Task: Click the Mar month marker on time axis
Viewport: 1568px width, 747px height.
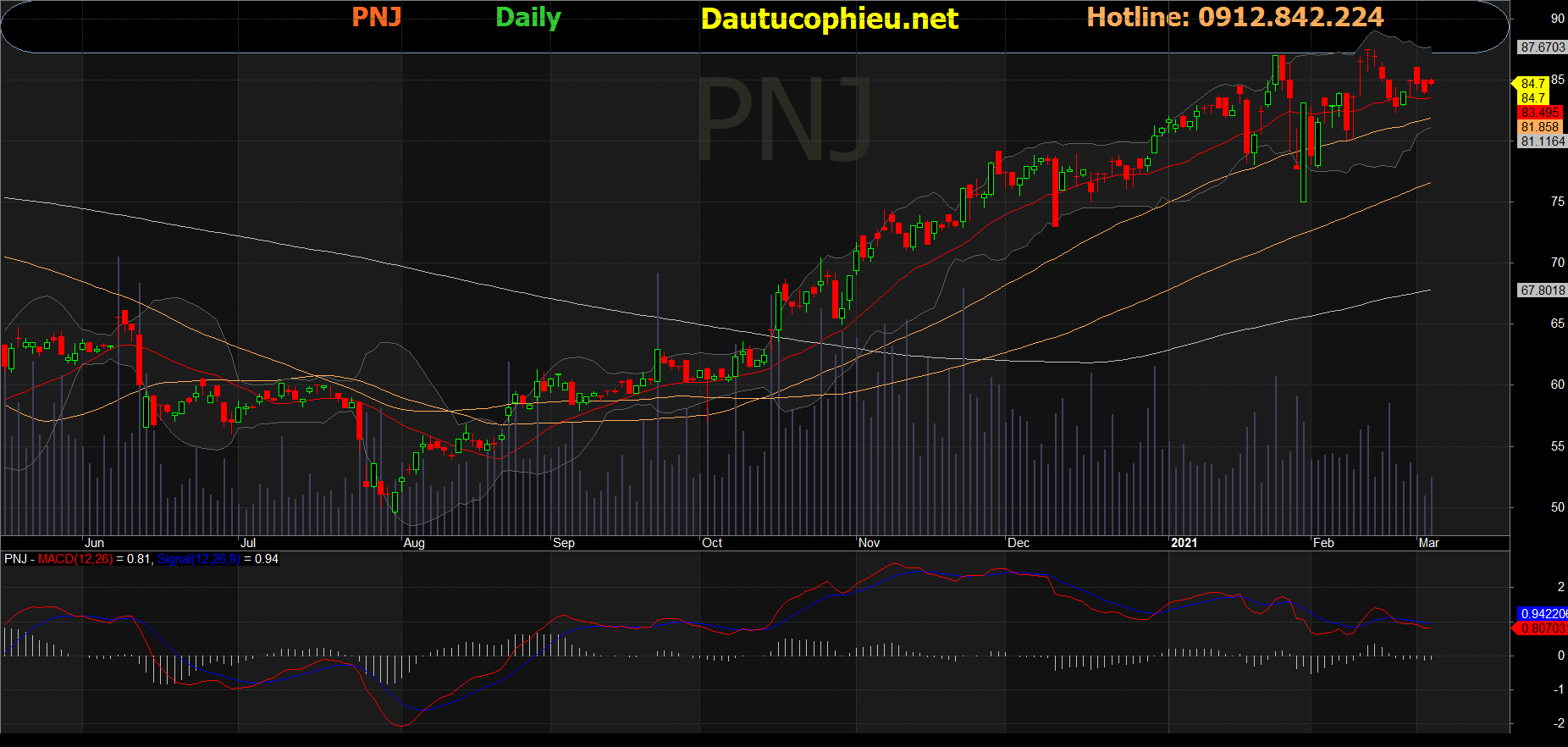Action: coord(1428,543)
